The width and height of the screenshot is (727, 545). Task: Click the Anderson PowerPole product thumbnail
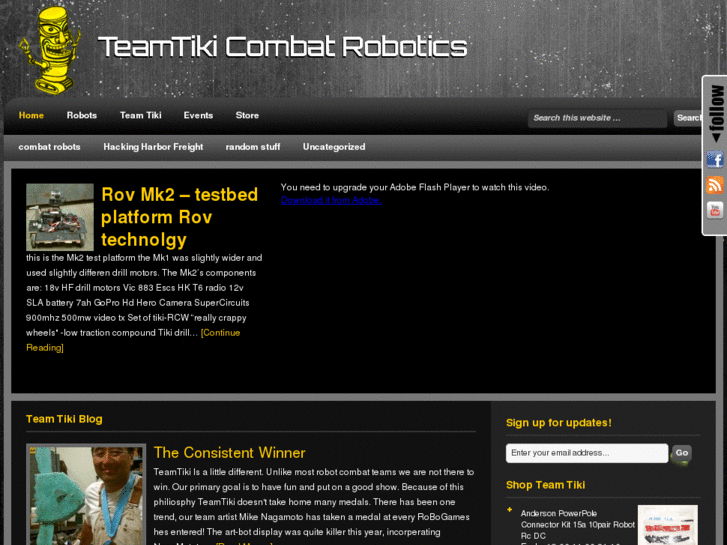coord(668,525)
